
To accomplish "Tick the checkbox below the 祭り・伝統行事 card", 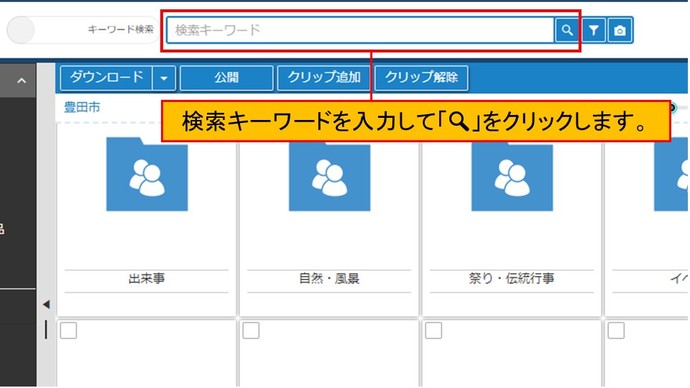I will pos(433,330).
